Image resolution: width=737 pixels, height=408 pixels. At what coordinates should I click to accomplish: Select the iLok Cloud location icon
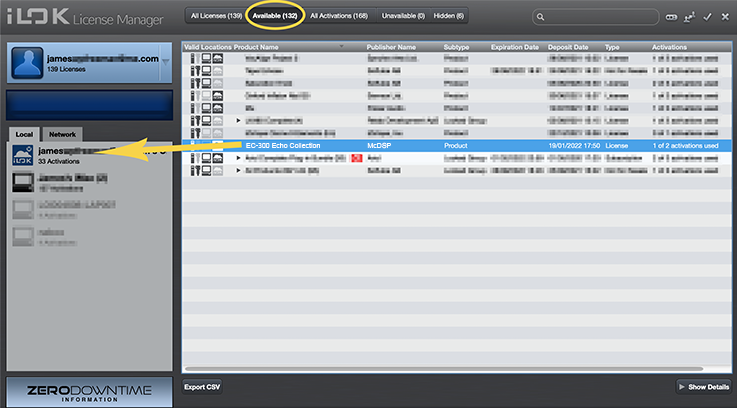tap(23, 155)
